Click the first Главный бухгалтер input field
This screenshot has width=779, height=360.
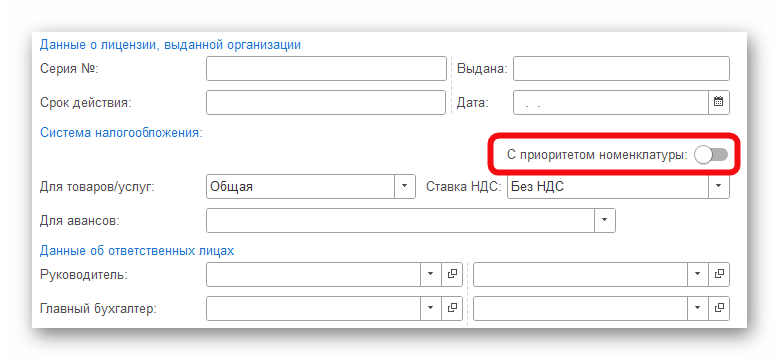[313, 308]
